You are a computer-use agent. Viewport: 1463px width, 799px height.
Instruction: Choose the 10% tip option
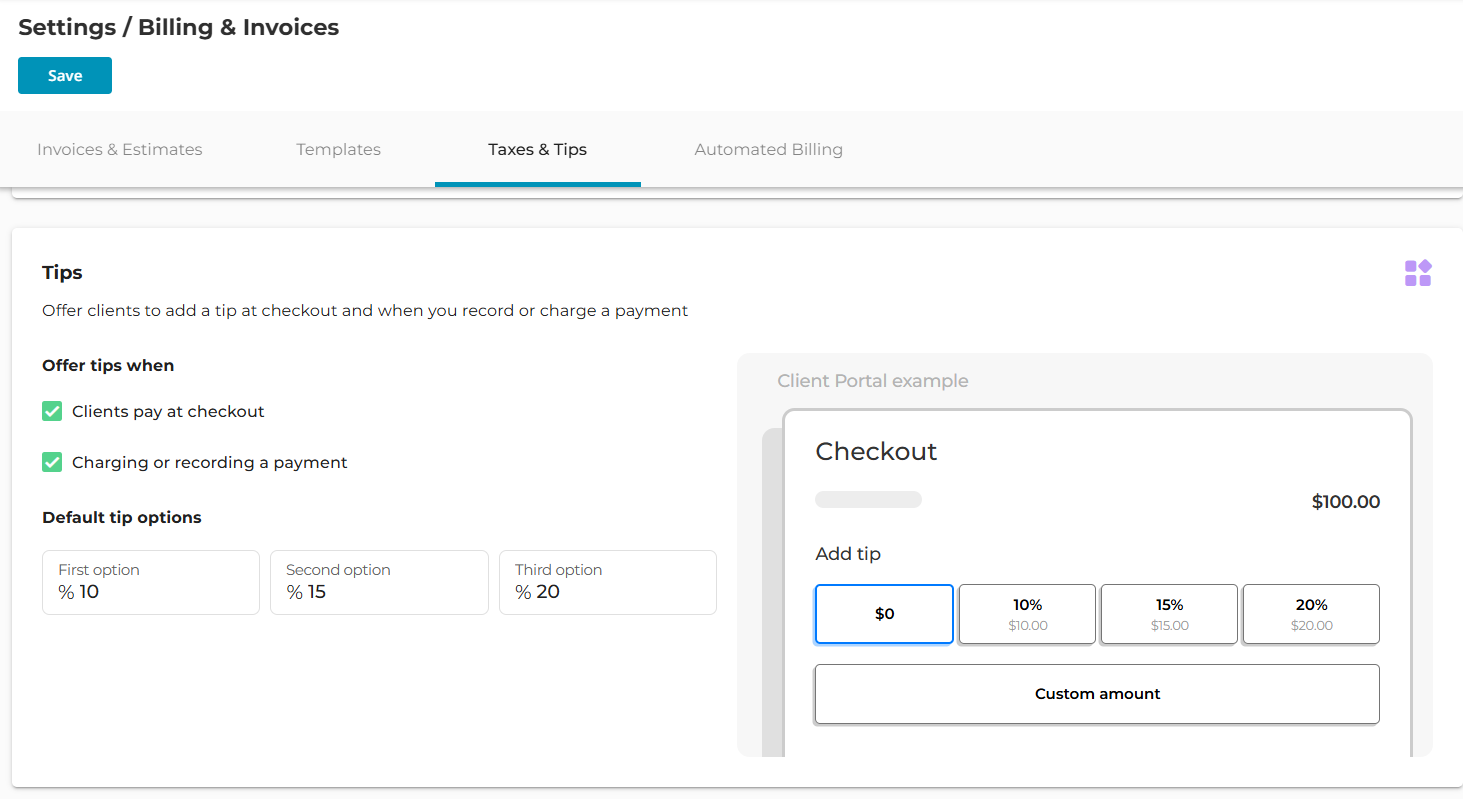[x=1027, y=614]
